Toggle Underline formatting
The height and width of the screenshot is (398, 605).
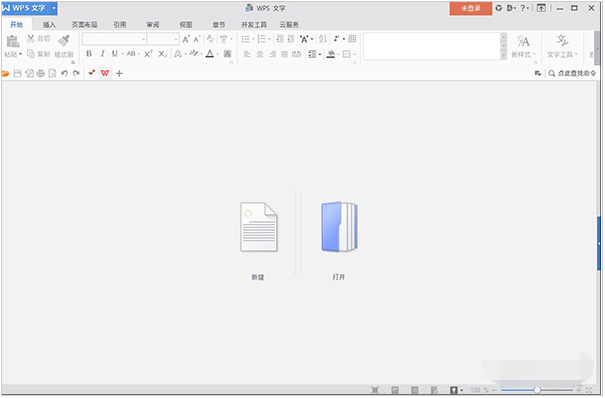point(115,54)
